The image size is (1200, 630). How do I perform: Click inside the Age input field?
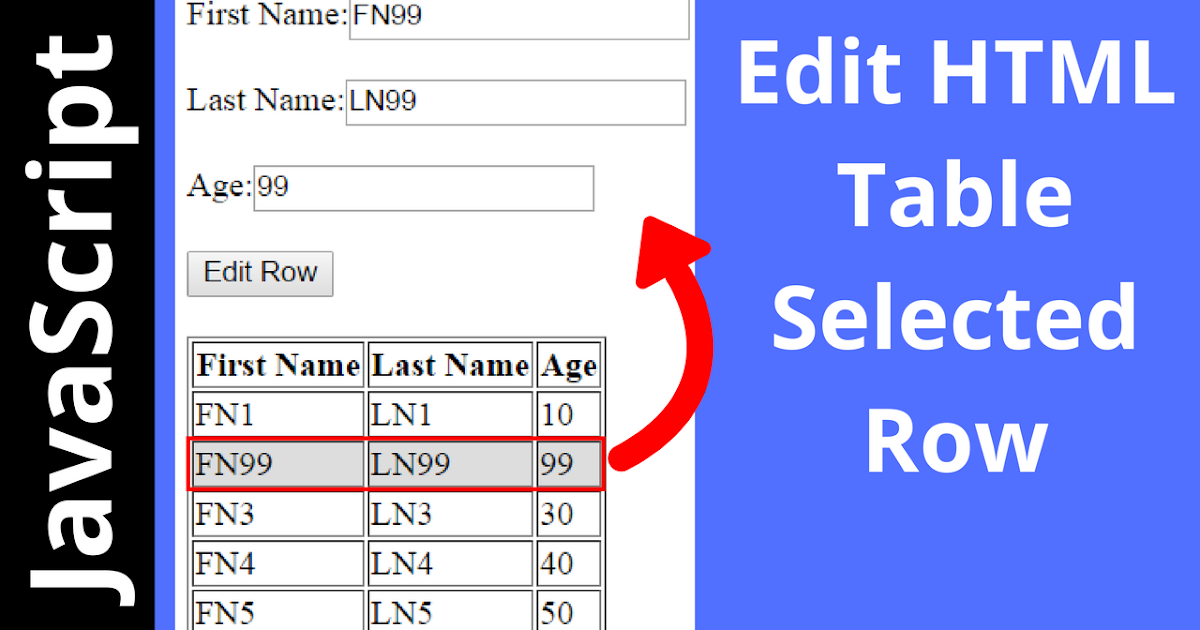pyautogui.click(x=423, y=187)
